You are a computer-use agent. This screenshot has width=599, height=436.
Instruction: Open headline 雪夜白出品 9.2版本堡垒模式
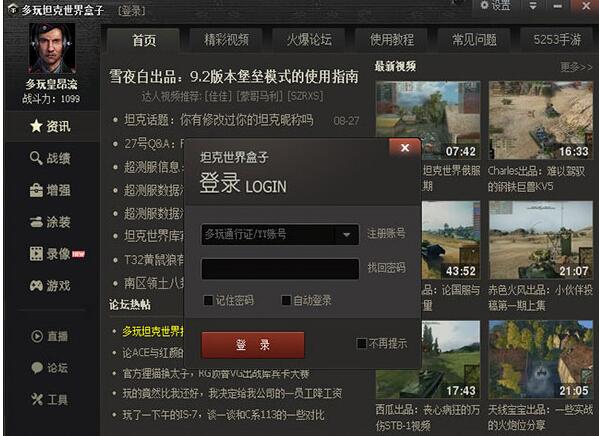click(234, 77)
